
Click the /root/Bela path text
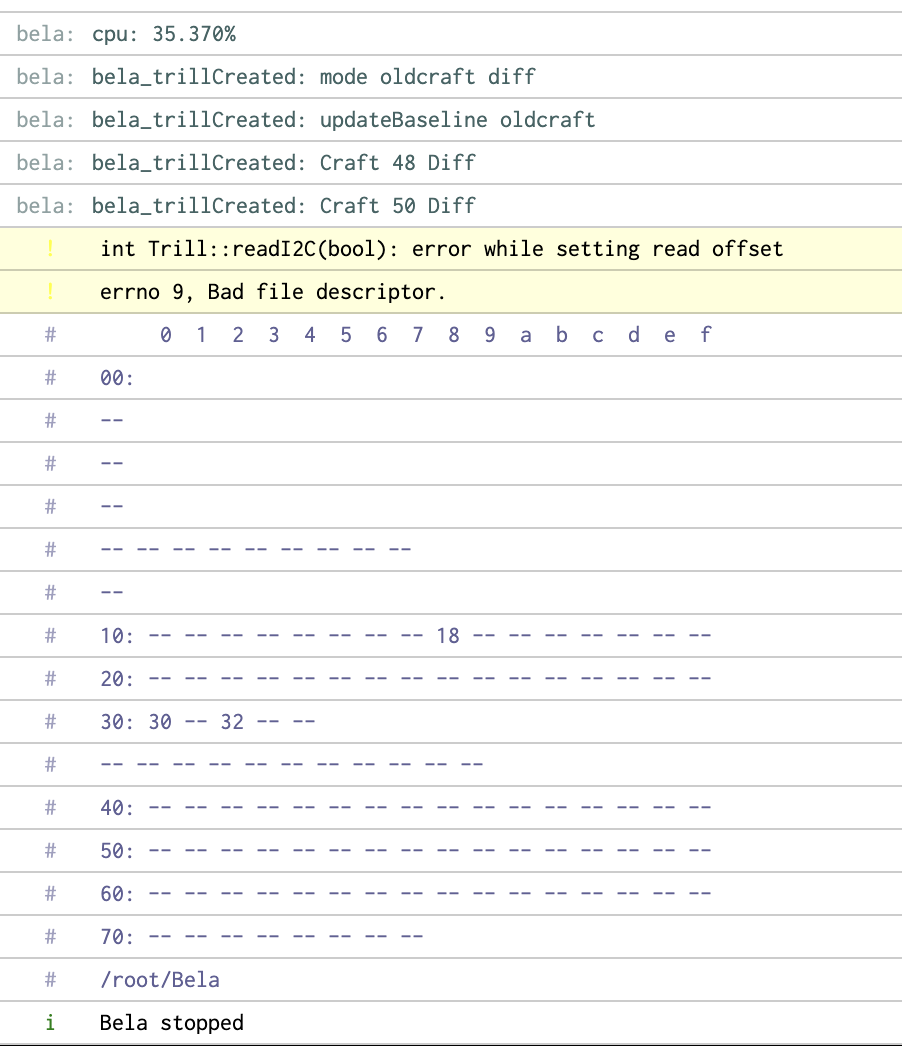(159, 979)
